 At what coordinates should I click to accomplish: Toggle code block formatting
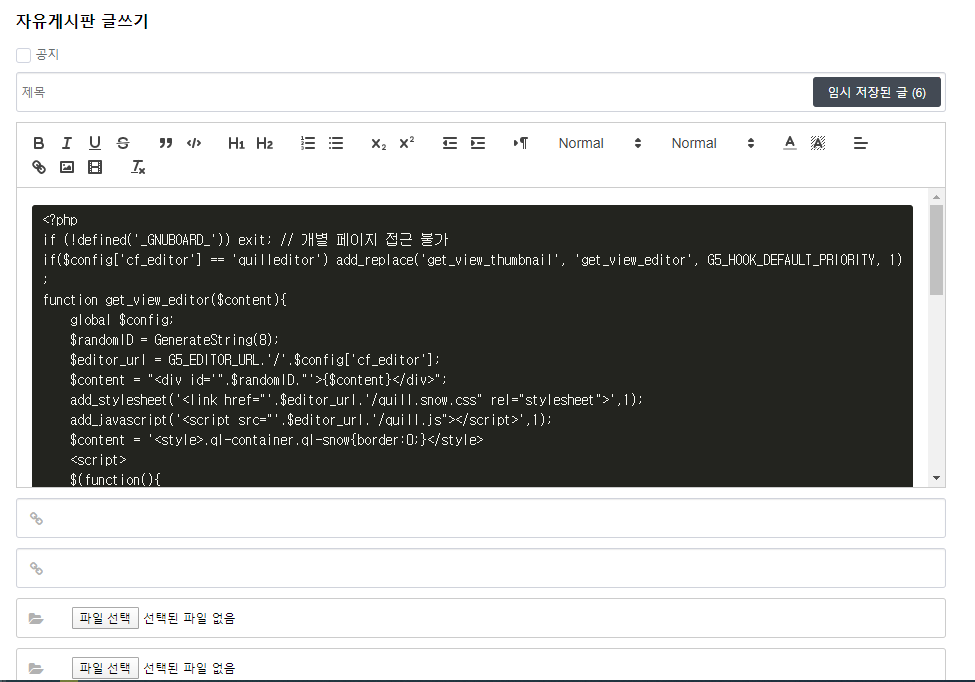(194, 143)
